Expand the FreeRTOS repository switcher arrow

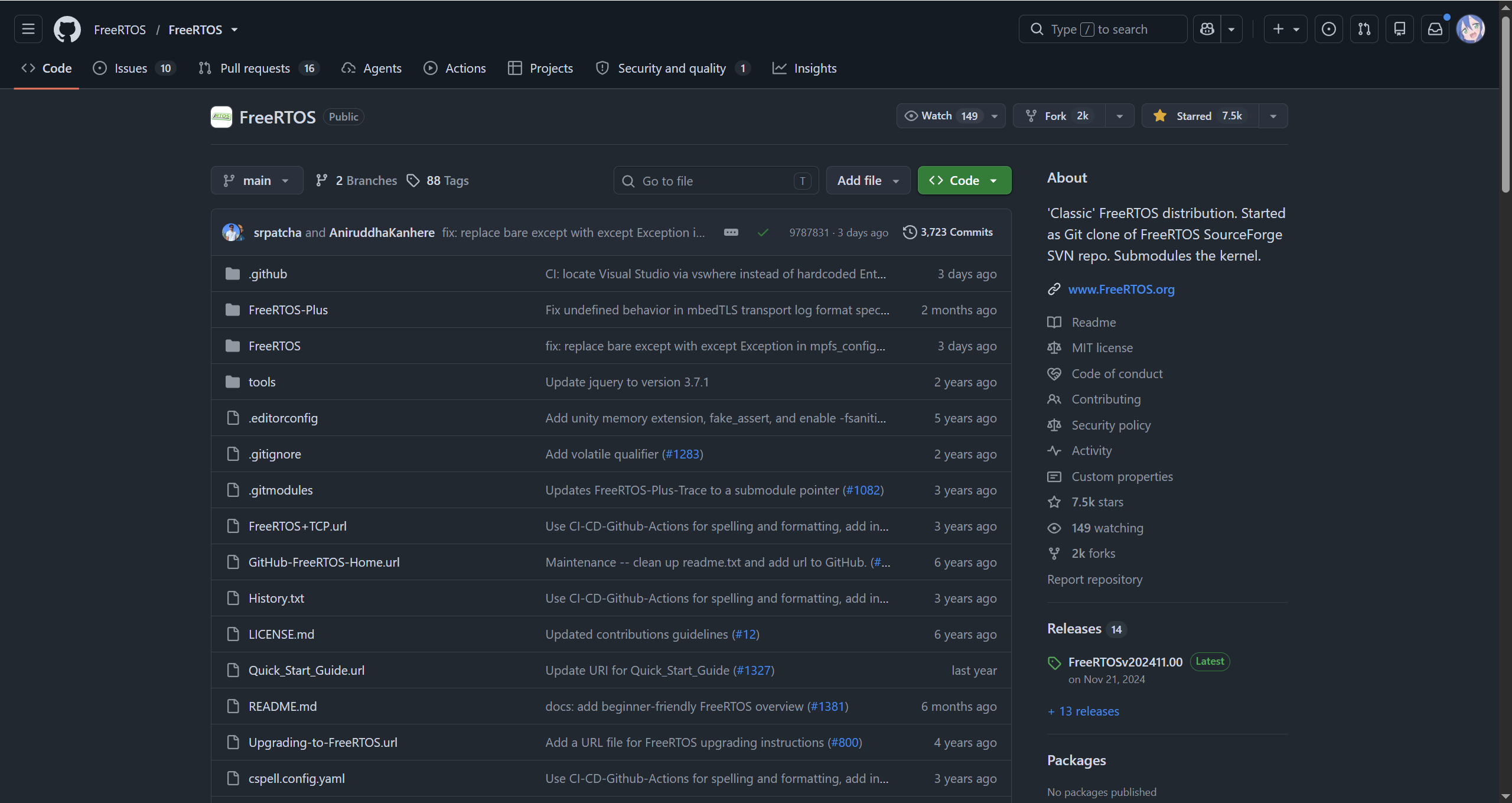[234, 30]
